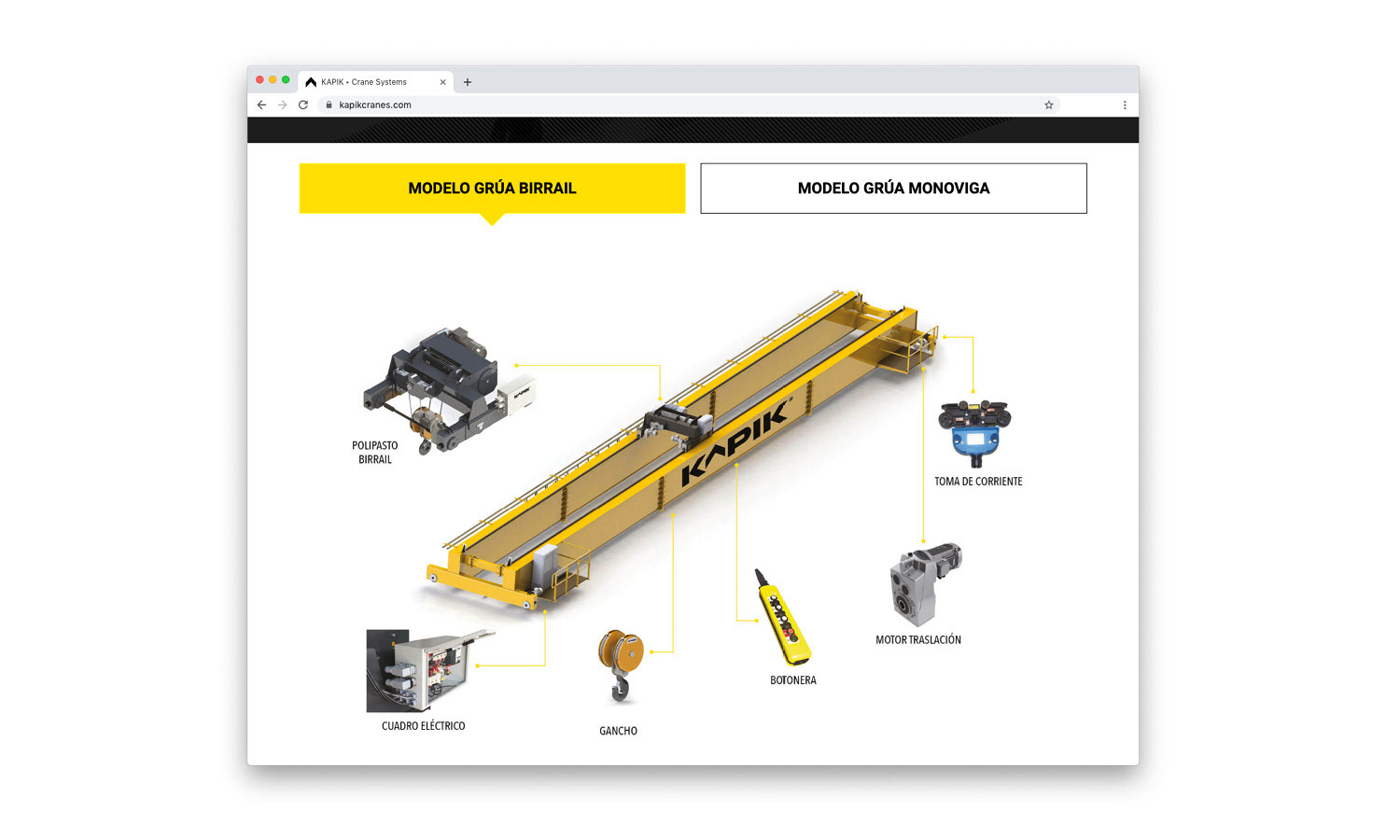Switch to the MODELO GRÚA MONOVIGA tab
The height and width of the screenshot is (840, 1400).
[x=893, y=189]
